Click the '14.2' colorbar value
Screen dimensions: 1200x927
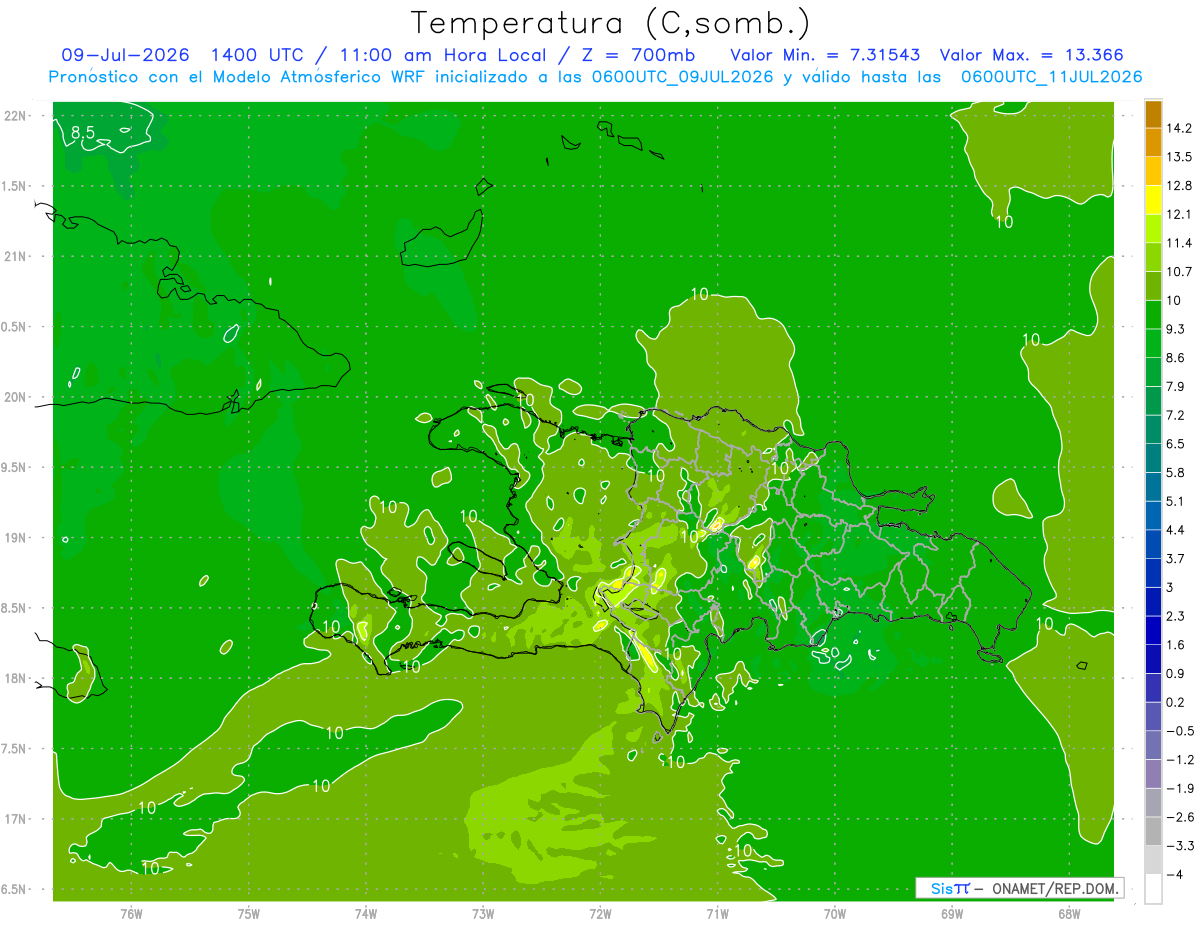click(1179, 128)
